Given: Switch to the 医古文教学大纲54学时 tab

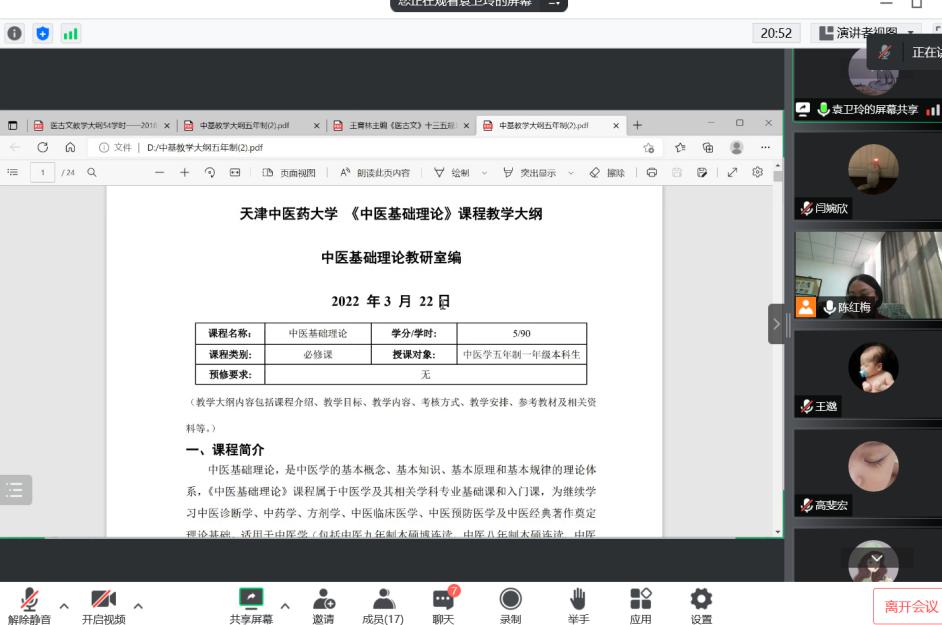Looking at the screenshot, I should (100, 125).
